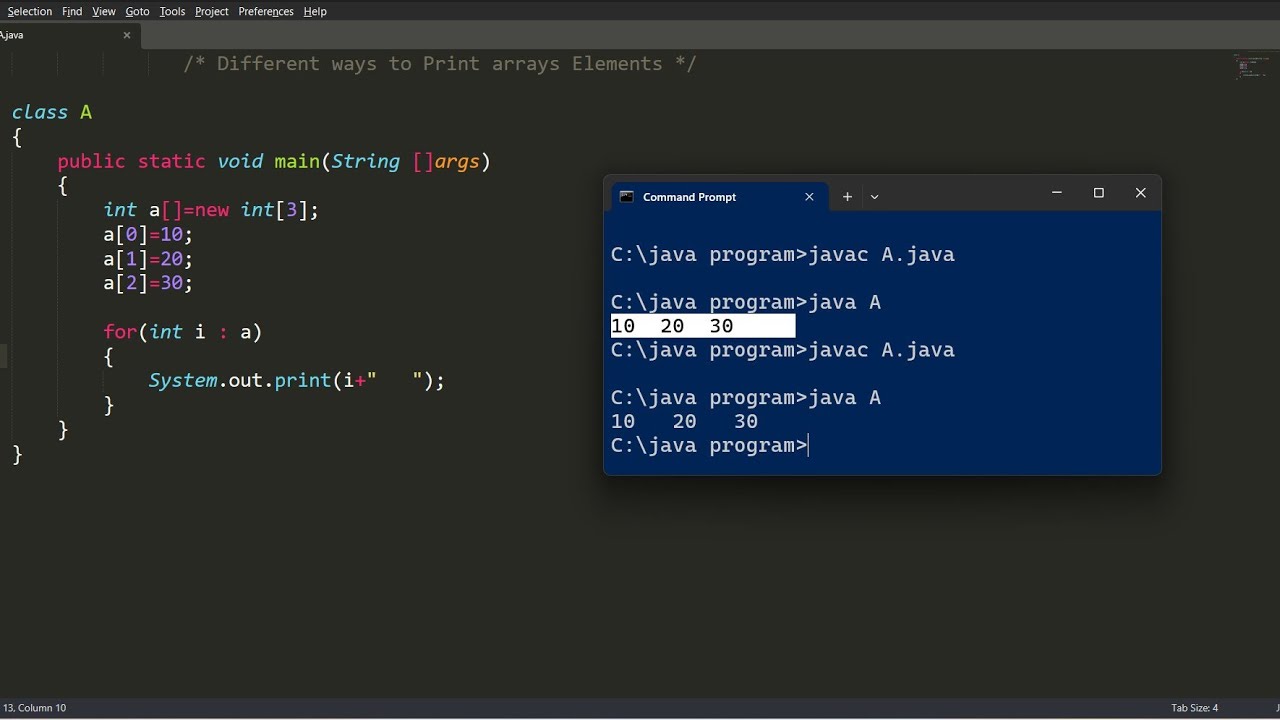Viewport: 1280px width, 720px height.
Task: Open the Find menu
Action: [x=72, y=11]
